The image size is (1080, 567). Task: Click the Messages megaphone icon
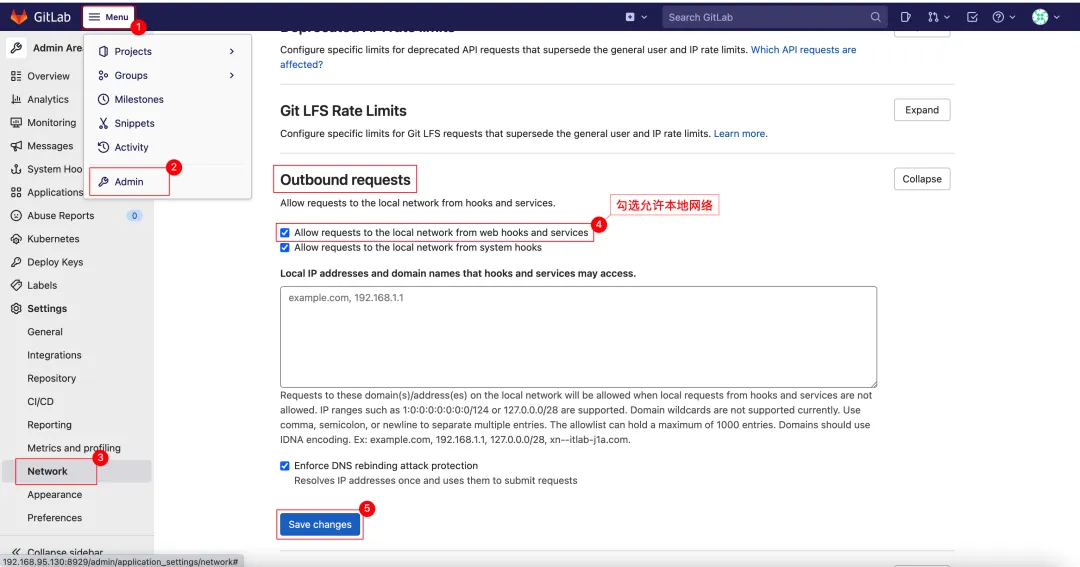(16, 146)
